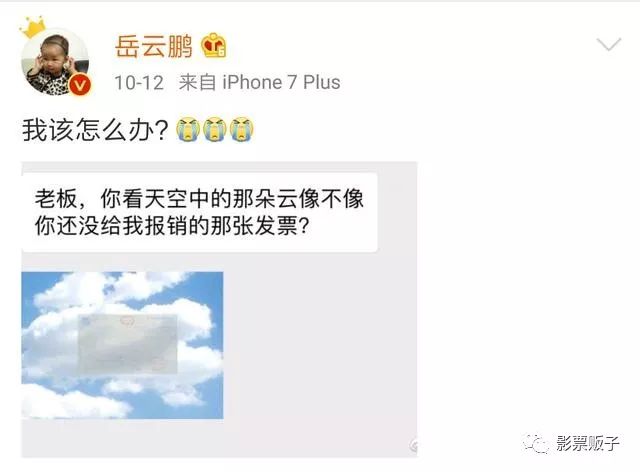Open 岳云鹏's profile avatar photo
Viewport: 640px width, 472px height.
click(55, 62)
